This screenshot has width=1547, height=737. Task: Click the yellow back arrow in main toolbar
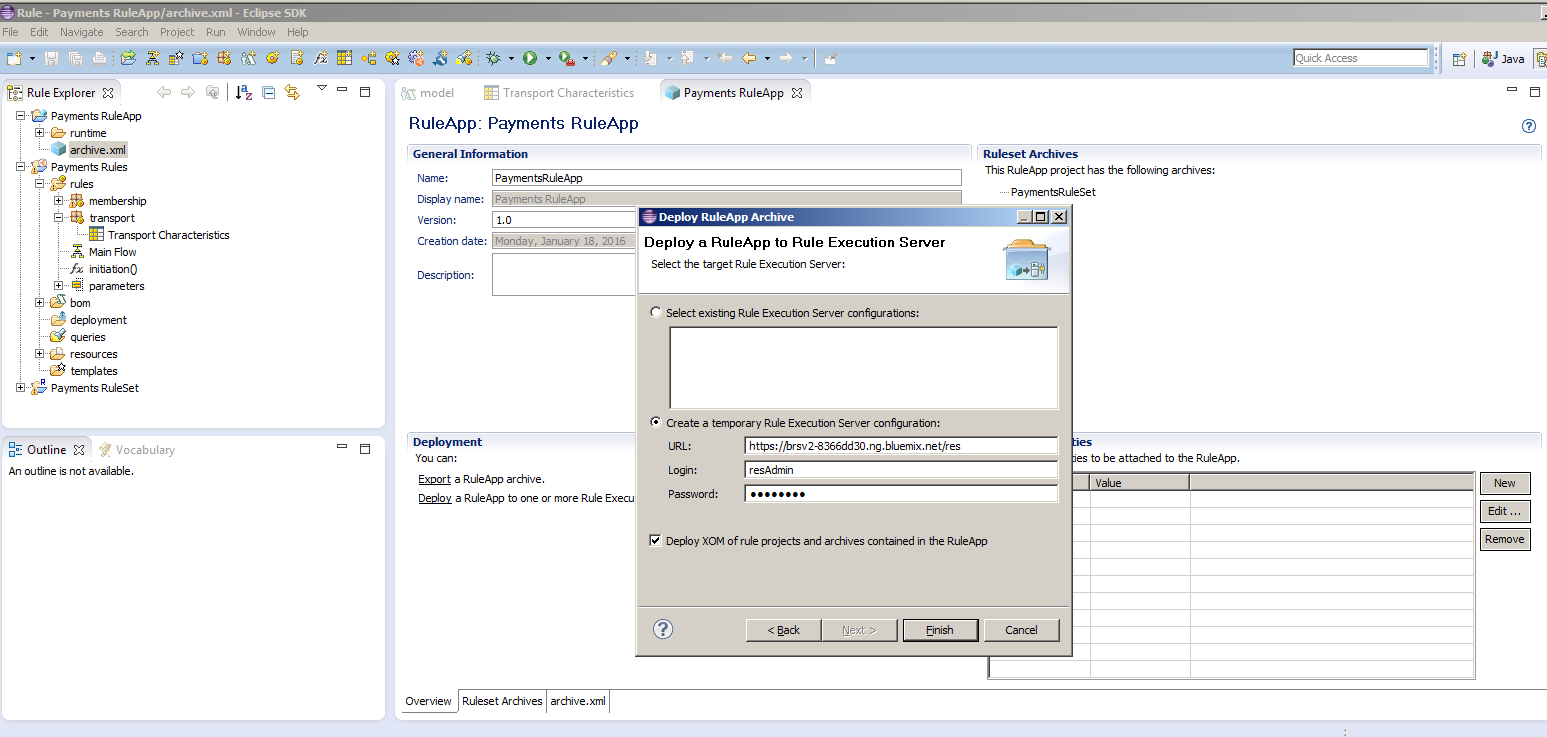pos(748,58)
